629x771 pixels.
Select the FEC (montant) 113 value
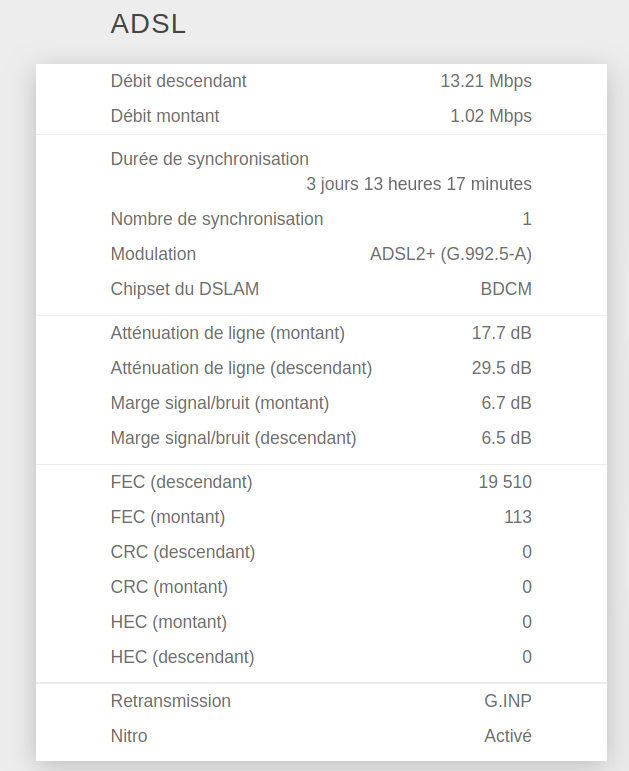point(518,517)
